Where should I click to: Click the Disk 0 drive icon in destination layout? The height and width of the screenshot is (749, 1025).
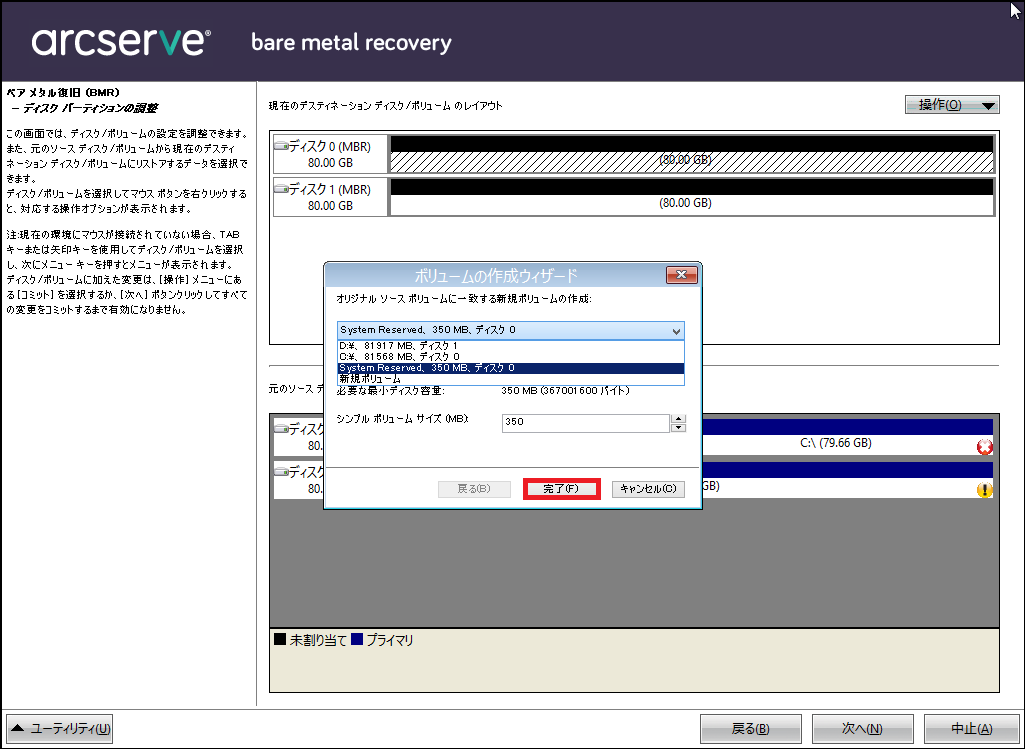point(280,147)
